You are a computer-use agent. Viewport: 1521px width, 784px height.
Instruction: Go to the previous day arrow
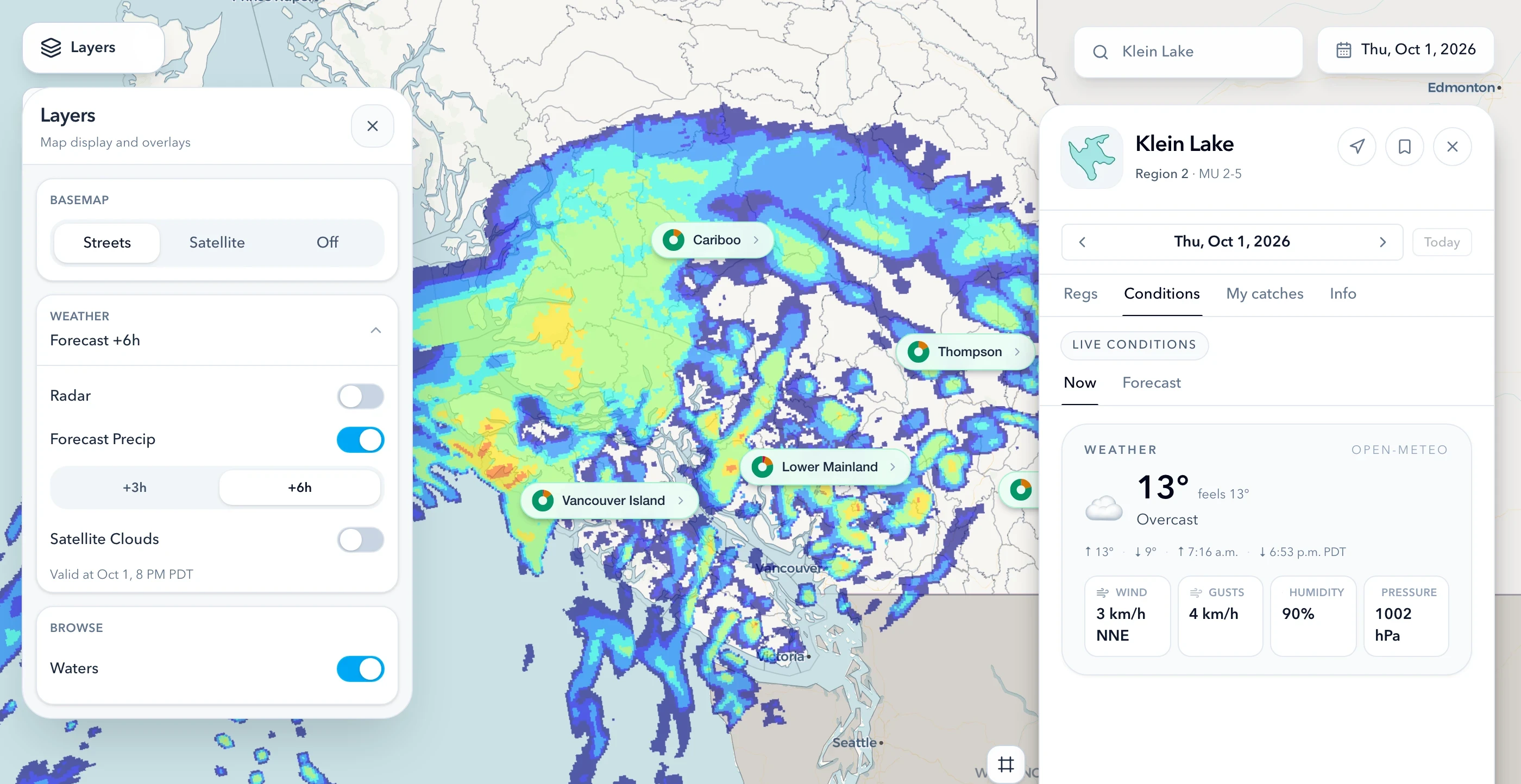pos(1082,242)
